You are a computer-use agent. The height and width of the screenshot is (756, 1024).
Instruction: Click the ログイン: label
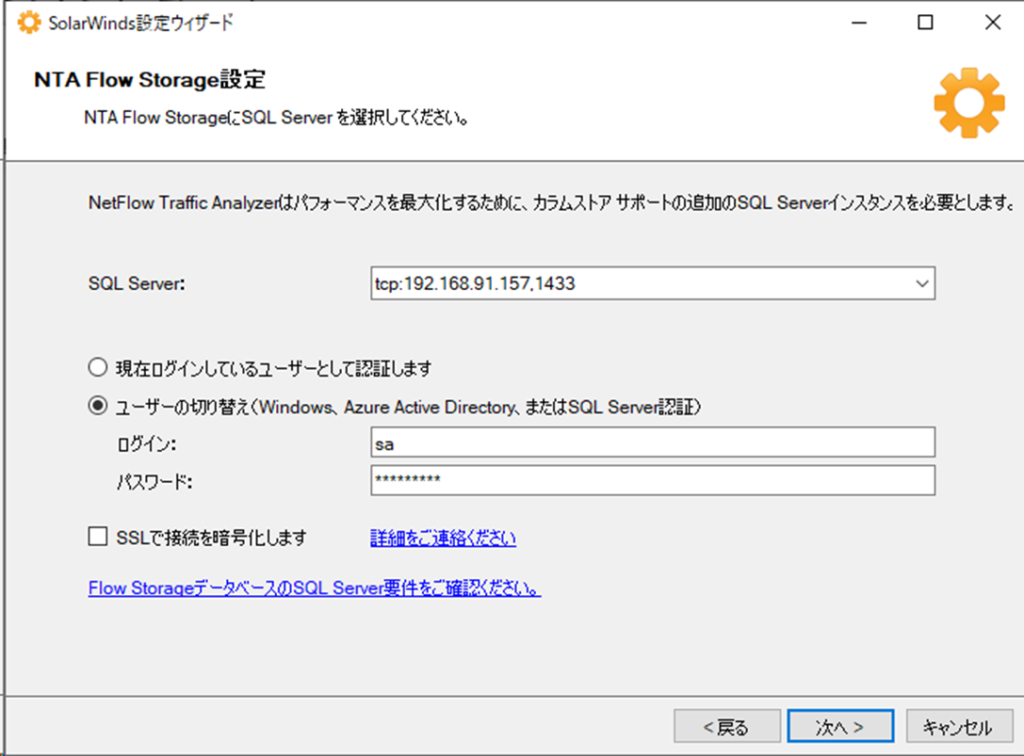coord(146,444)
